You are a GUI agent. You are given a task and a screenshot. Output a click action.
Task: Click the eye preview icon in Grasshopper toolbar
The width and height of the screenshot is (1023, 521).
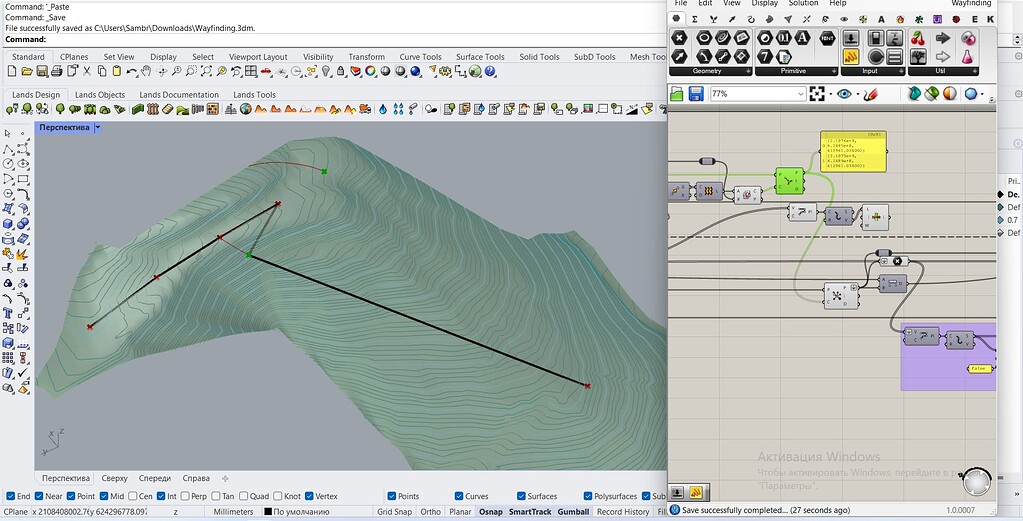(x=845, y=94)
